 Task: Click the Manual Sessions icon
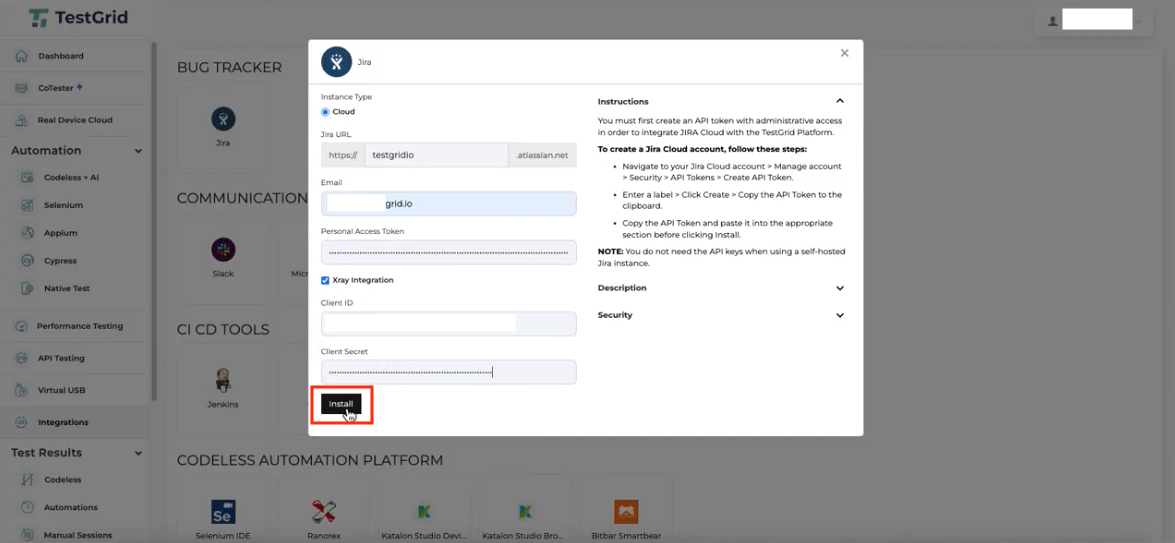pyautogui.click(x=28, y=535)
